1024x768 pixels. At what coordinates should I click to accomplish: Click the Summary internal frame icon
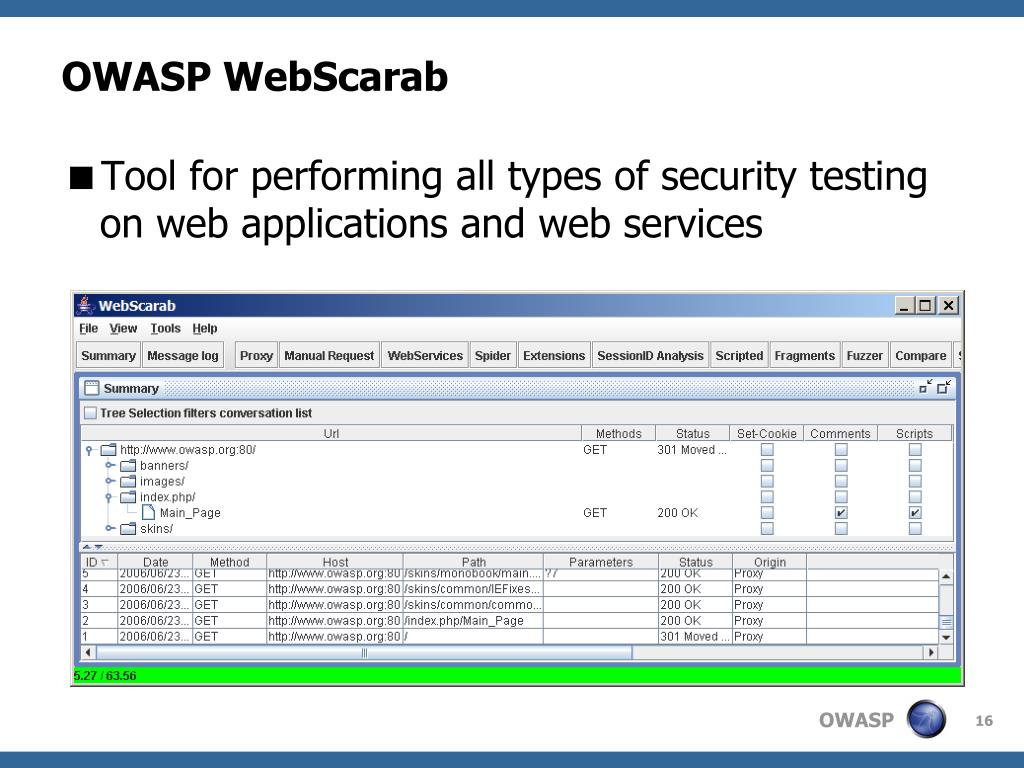coord(92,388)
